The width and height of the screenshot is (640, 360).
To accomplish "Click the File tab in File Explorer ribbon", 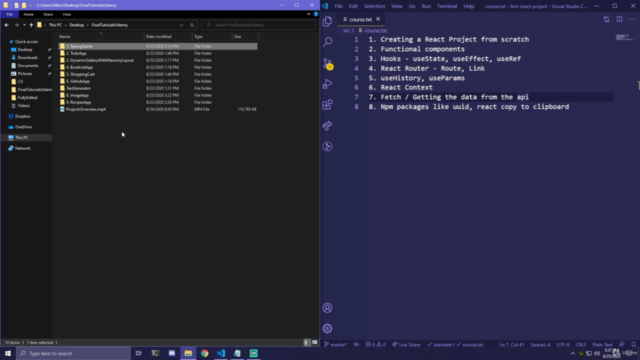I will [9, 14].
